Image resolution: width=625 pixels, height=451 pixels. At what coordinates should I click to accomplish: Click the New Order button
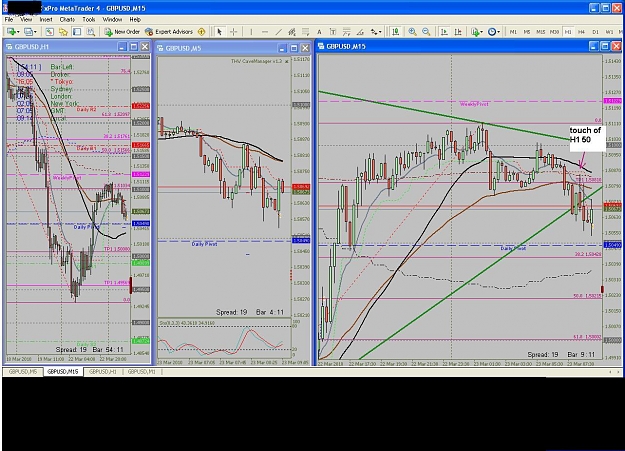point(122,32)
